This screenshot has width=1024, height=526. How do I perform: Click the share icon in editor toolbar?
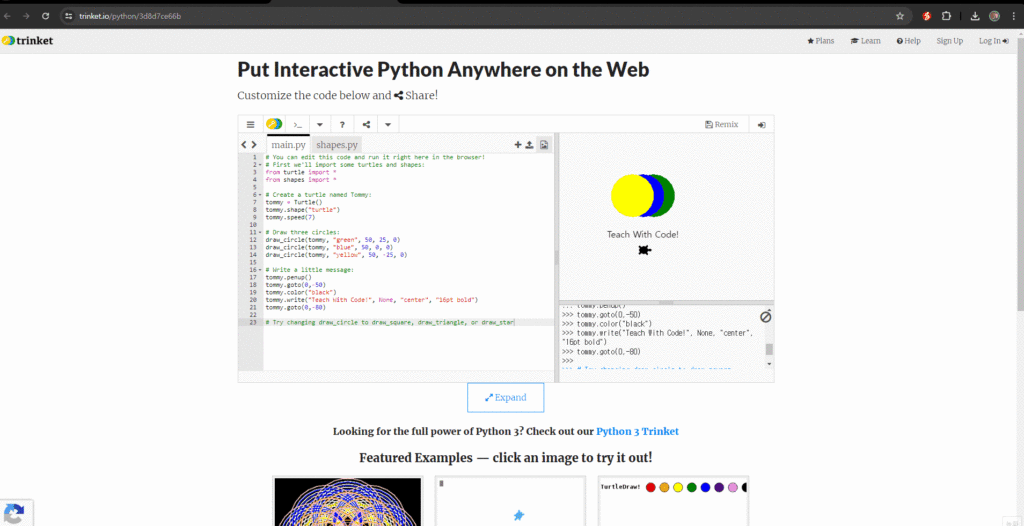click(366, 124)
